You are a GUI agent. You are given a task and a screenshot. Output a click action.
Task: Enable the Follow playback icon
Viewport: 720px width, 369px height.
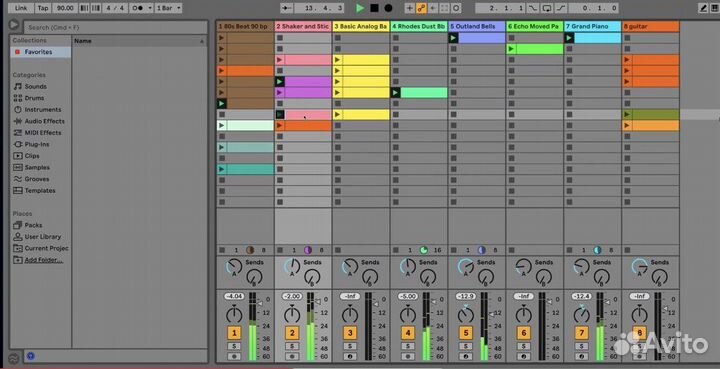pos(287,8)
